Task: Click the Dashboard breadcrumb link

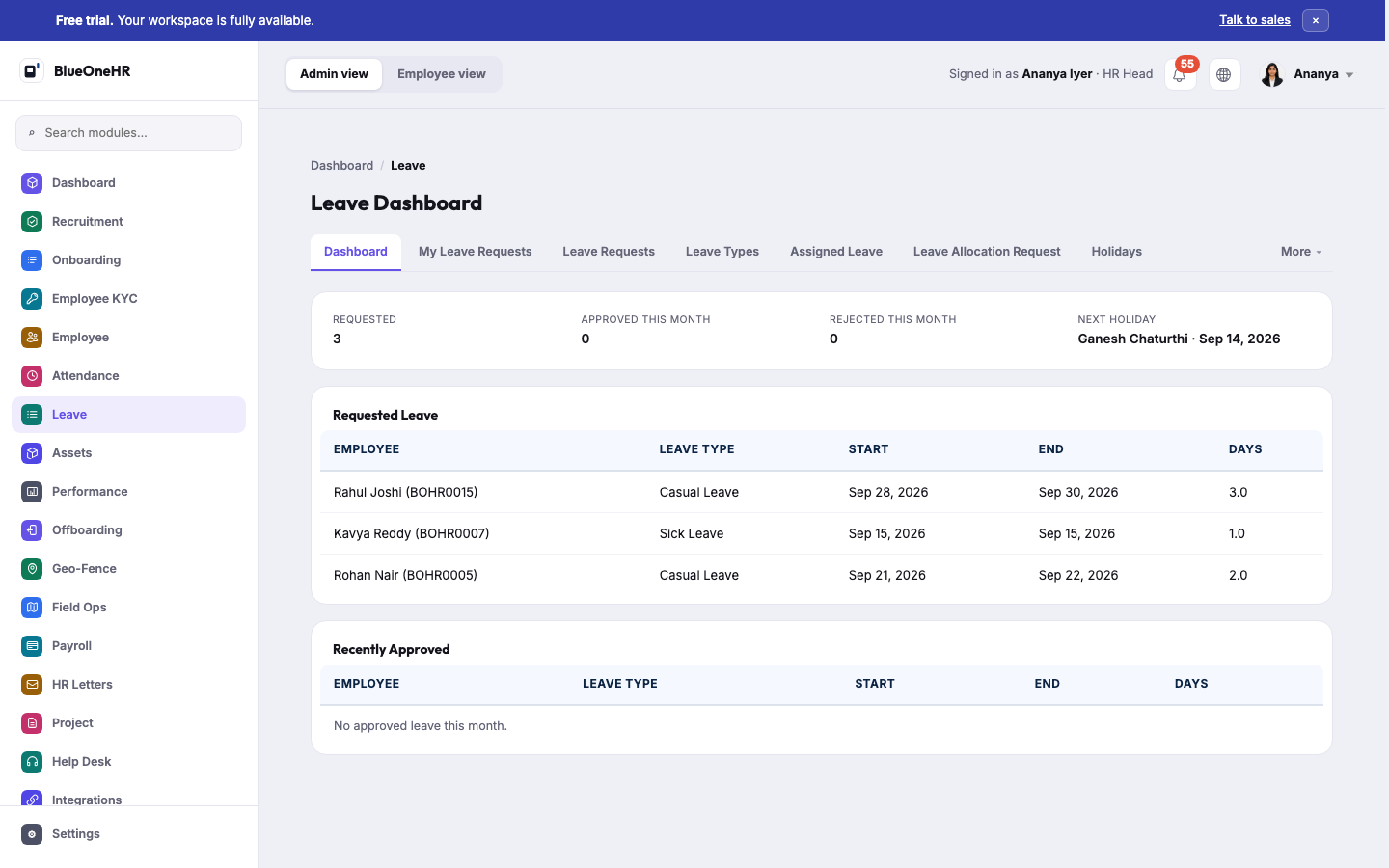Action: coord(341,166)
